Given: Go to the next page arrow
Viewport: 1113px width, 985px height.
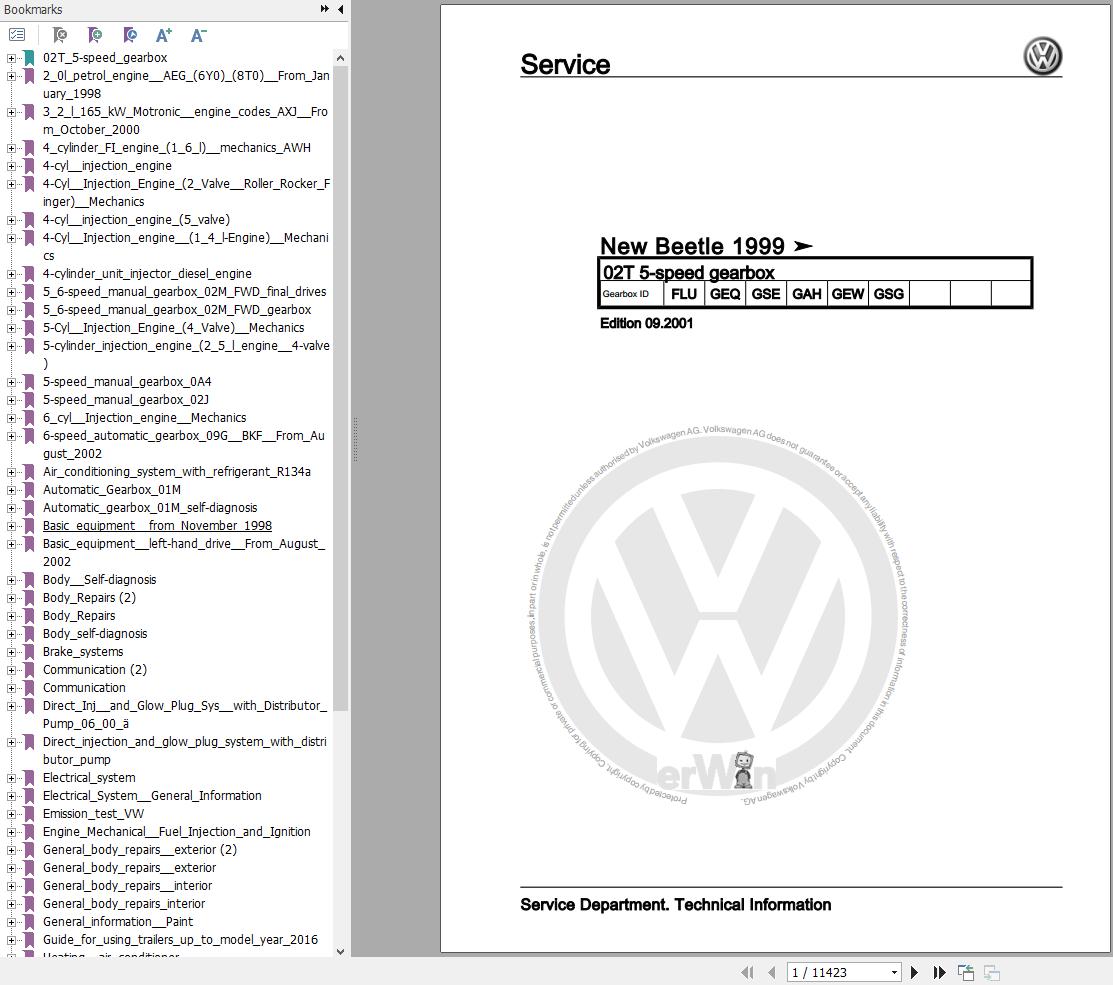Looking at the screenshot, I should click(914, 972).
